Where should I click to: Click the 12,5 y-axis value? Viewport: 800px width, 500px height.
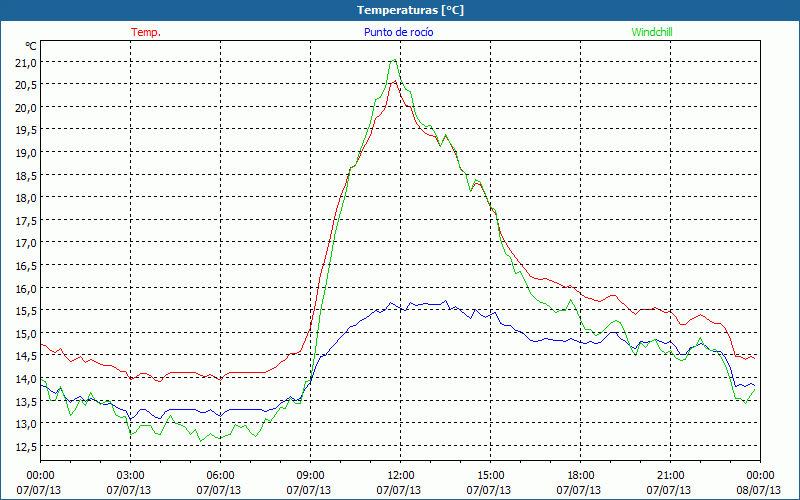pyautogui.click(x=26, y=446)
